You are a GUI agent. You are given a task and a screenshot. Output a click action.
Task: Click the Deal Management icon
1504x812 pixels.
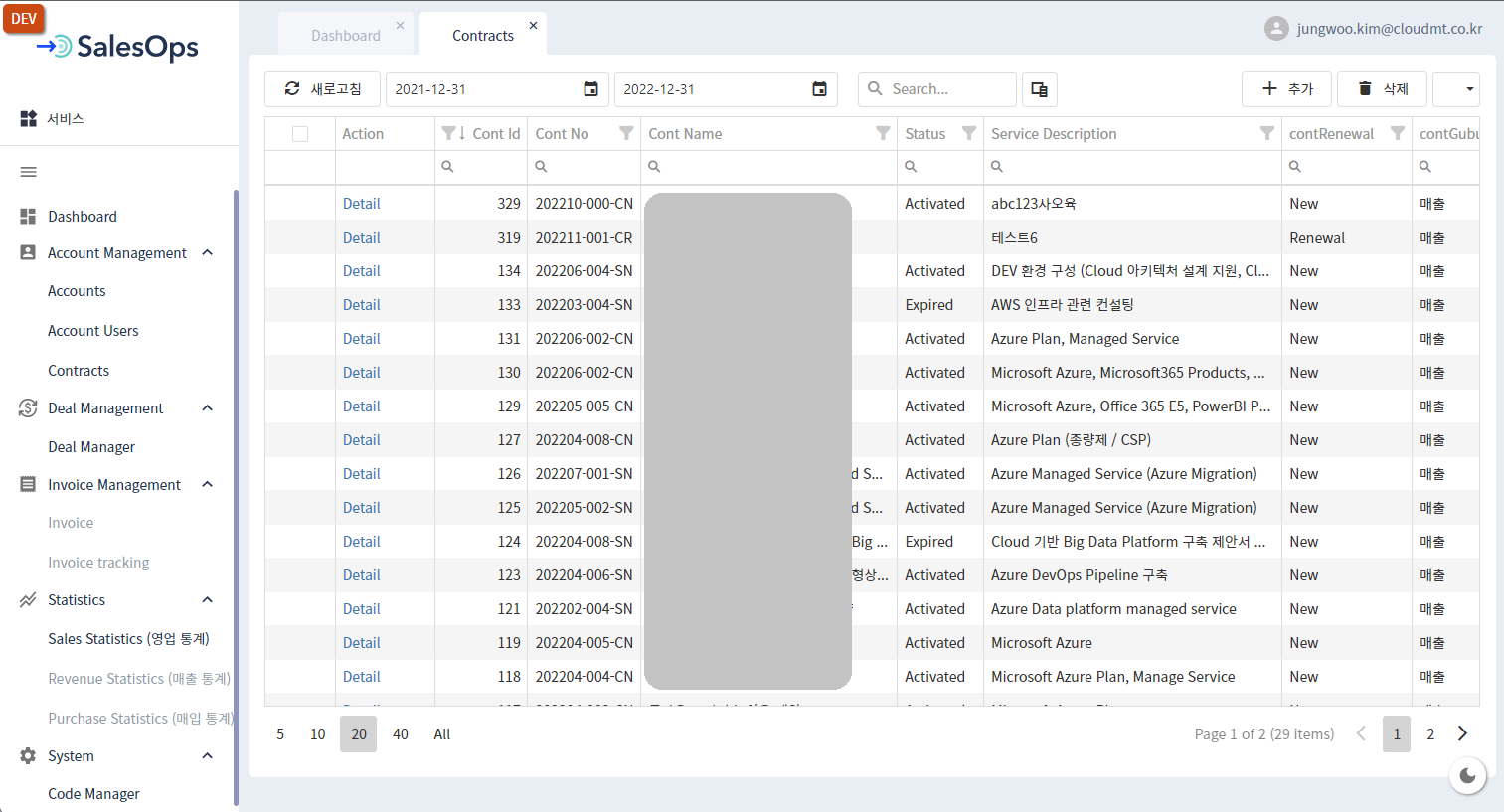[x=28, y=407]
